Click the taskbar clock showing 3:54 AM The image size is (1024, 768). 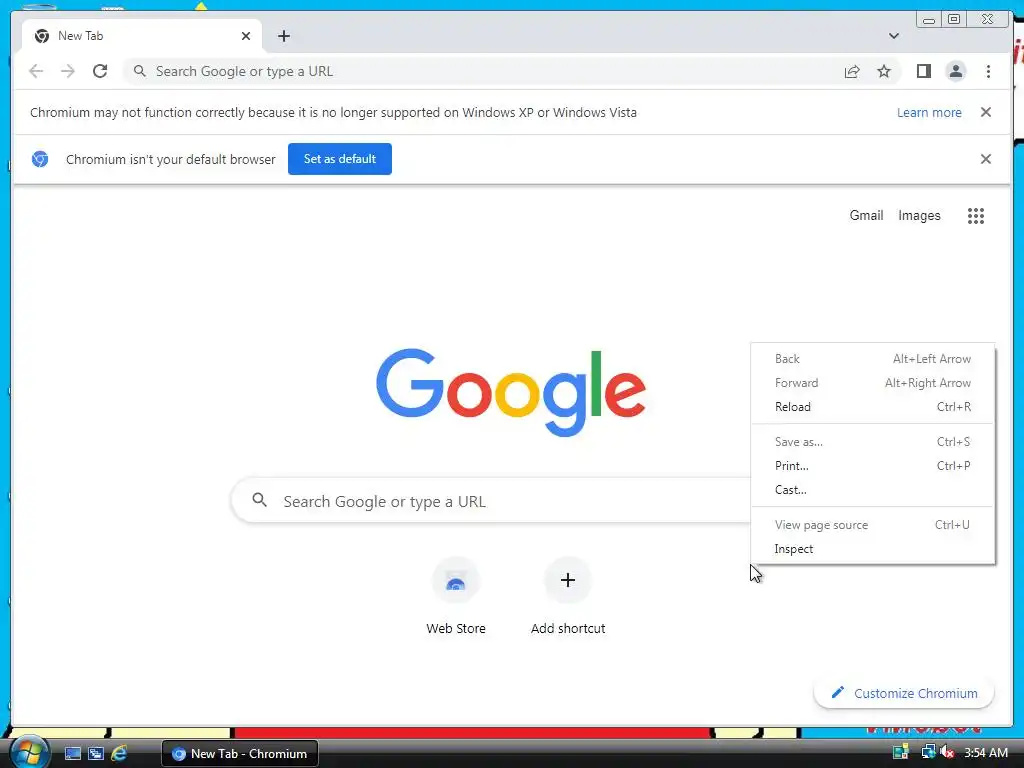[x=985, y=753]
